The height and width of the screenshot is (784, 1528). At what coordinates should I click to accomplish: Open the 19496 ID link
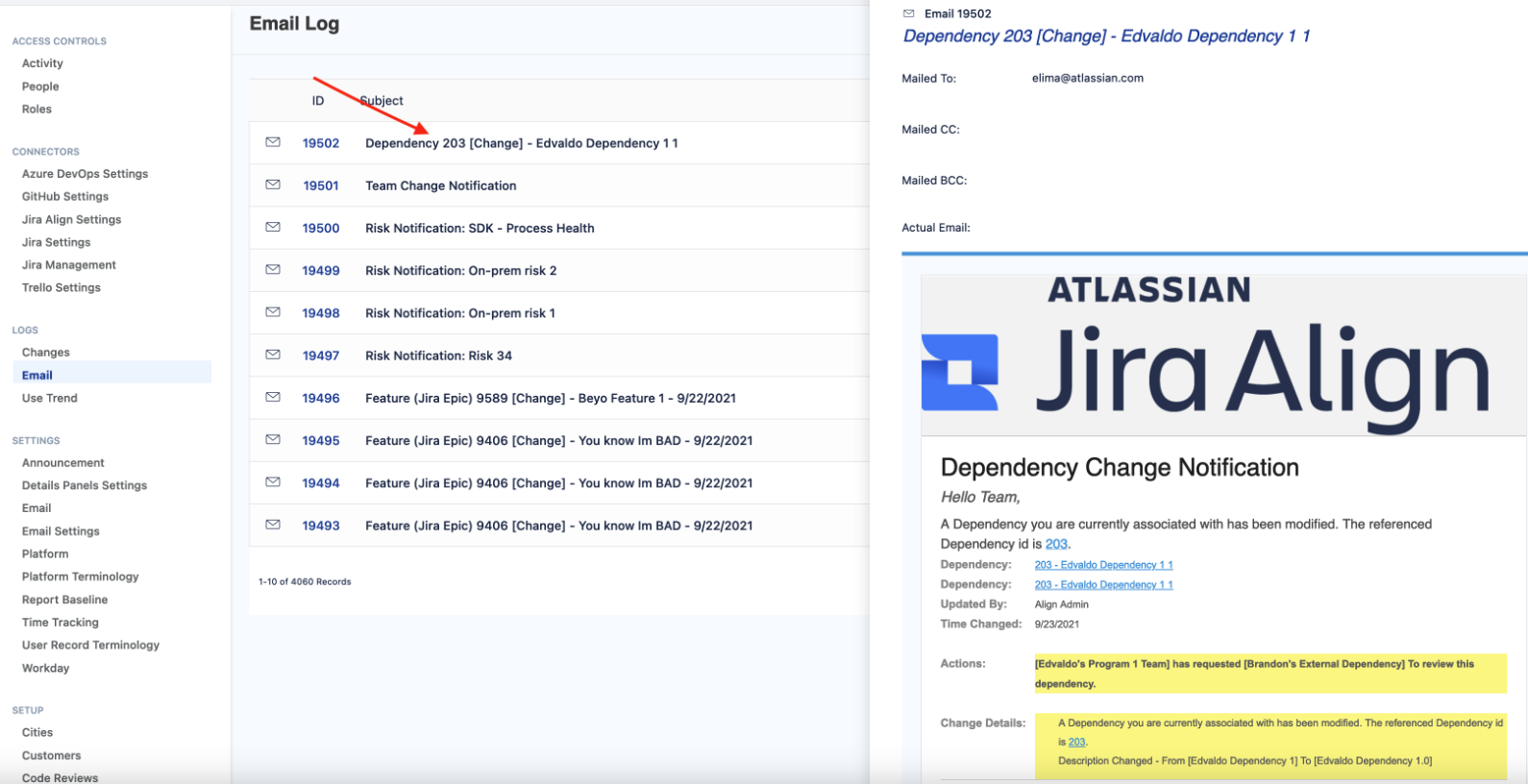pyautogui.click(x=321, y=399)
